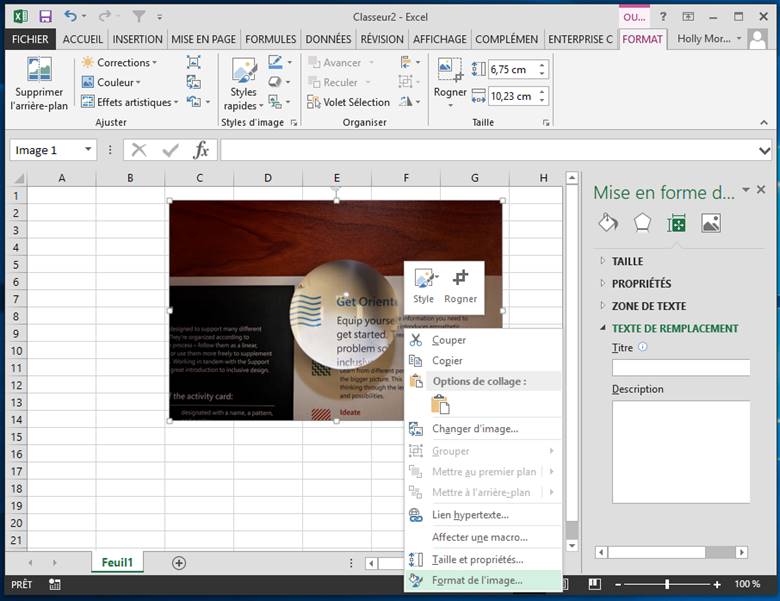Expand the PROPRIÉTÉS section
Screen dimensions: 780x601
pyautogui.click(x=641, y=284)
